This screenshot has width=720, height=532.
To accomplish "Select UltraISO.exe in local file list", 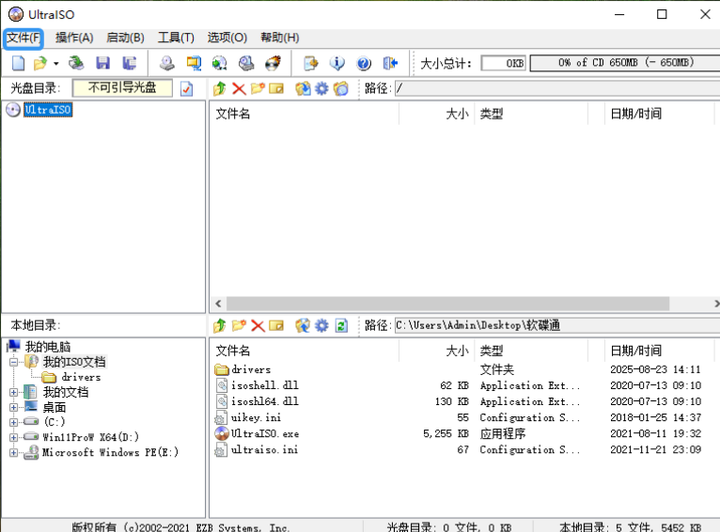I will pos(264,434).
